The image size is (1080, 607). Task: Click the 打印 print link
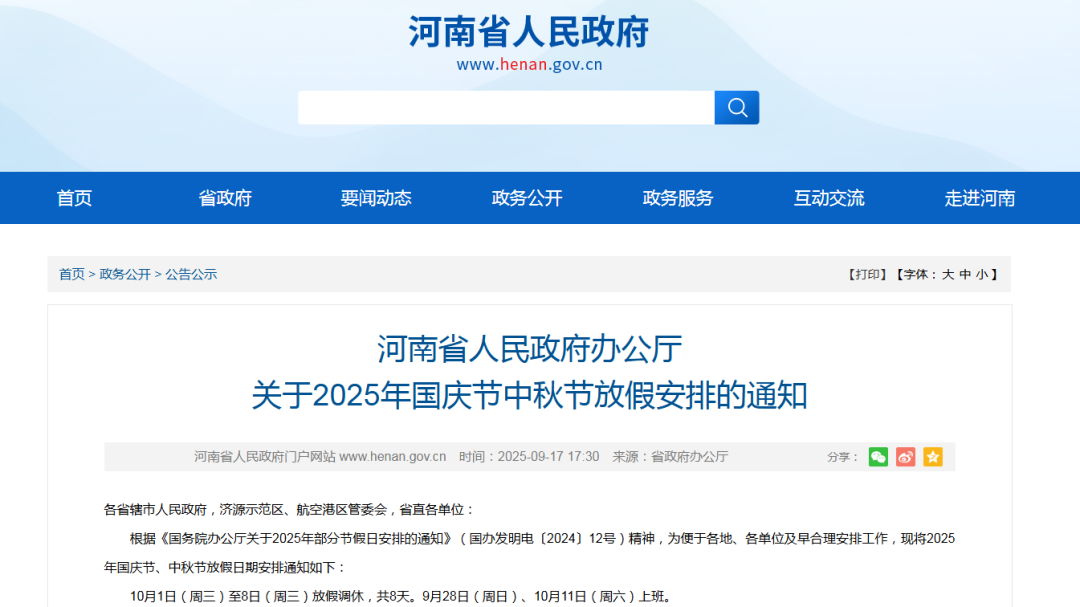coord(867,274)
